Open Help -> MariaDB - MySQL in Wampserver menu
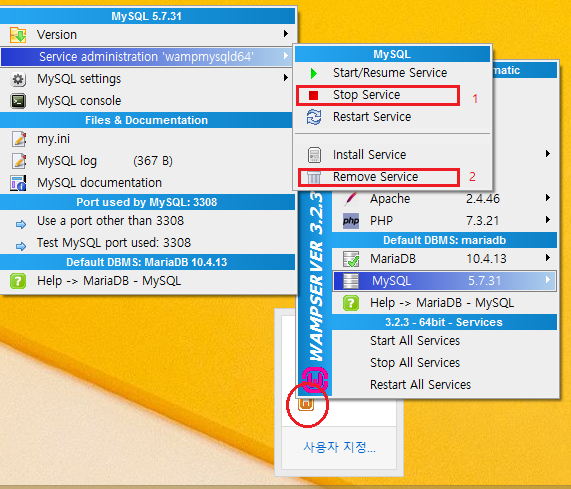This screenshot has width=571, height=489. (x=444, y=303)
